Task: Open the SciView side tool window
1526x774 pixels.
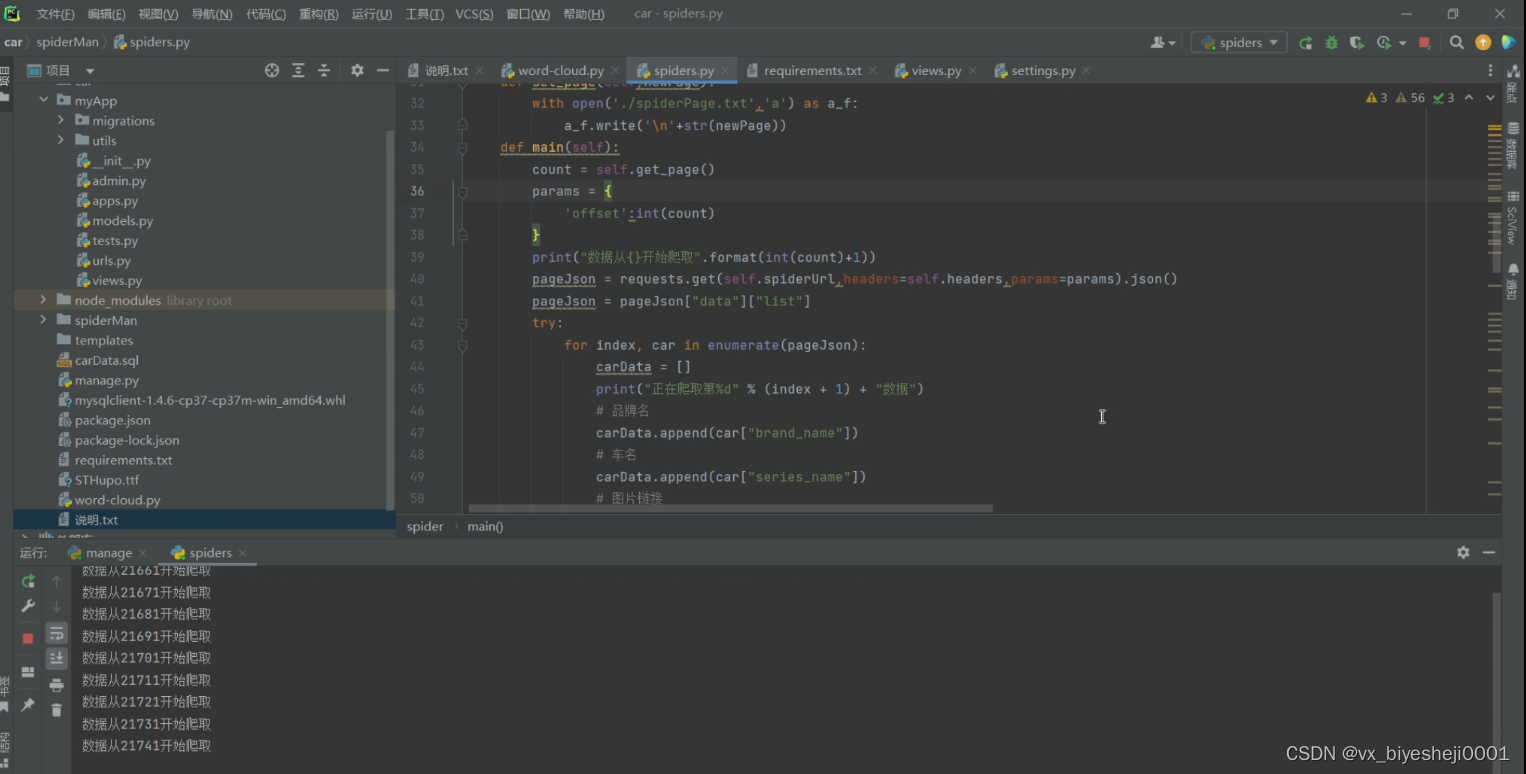Action: point(1513,217)
